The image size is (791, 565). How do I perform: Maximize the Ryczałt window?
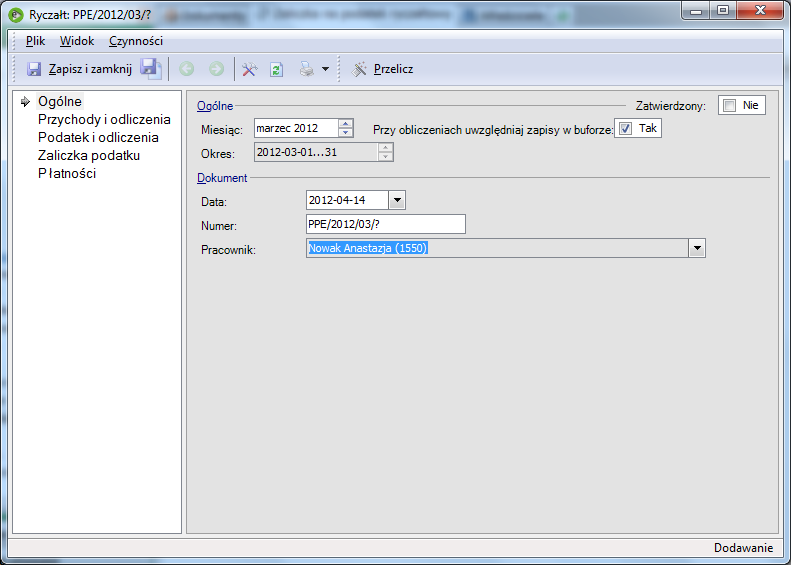[723, 11]
